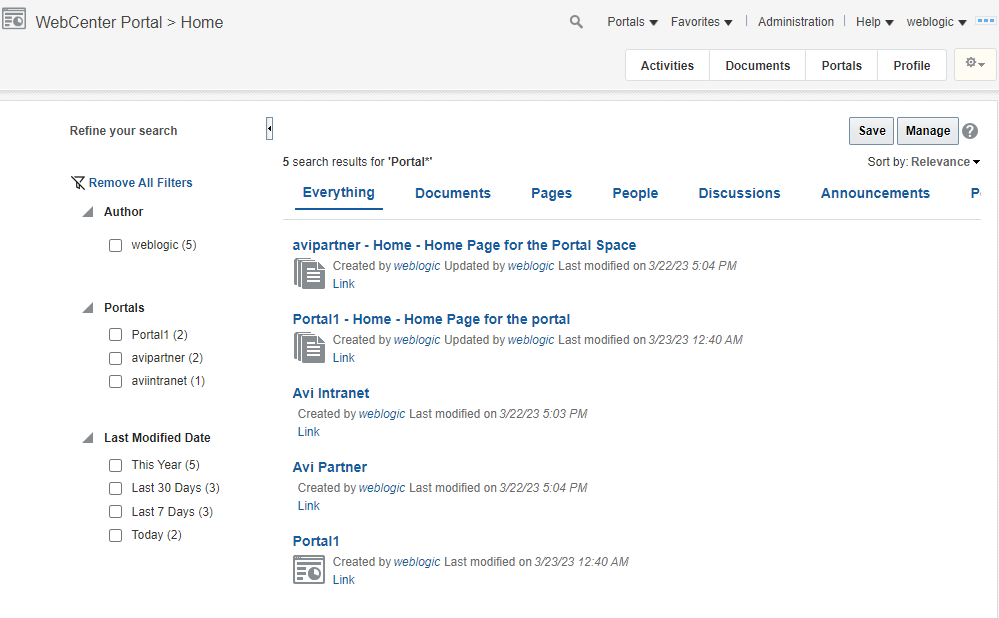Click the Remove All Filters link
This screenshot has width=999, height=618.
coord(140,183)
